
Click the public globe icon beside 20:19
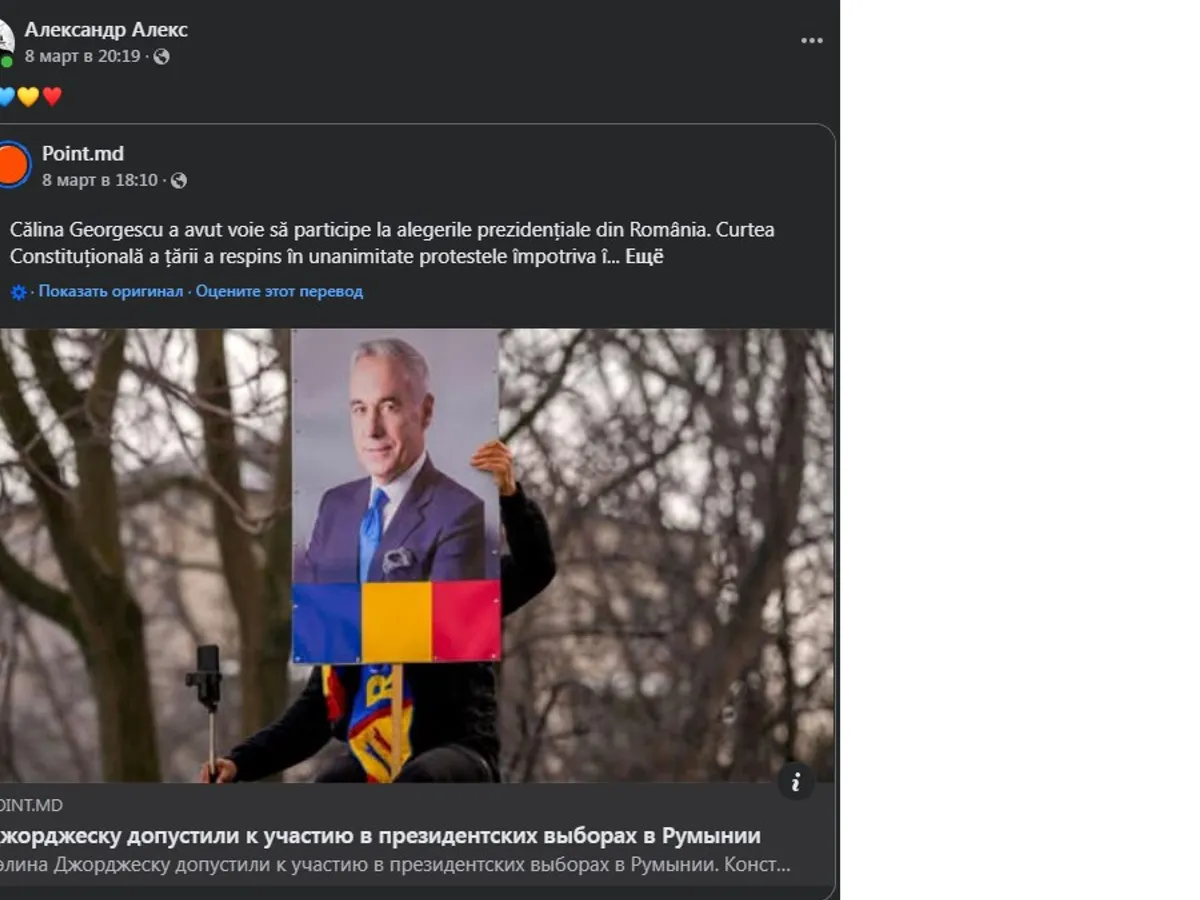tap(161, 57)
